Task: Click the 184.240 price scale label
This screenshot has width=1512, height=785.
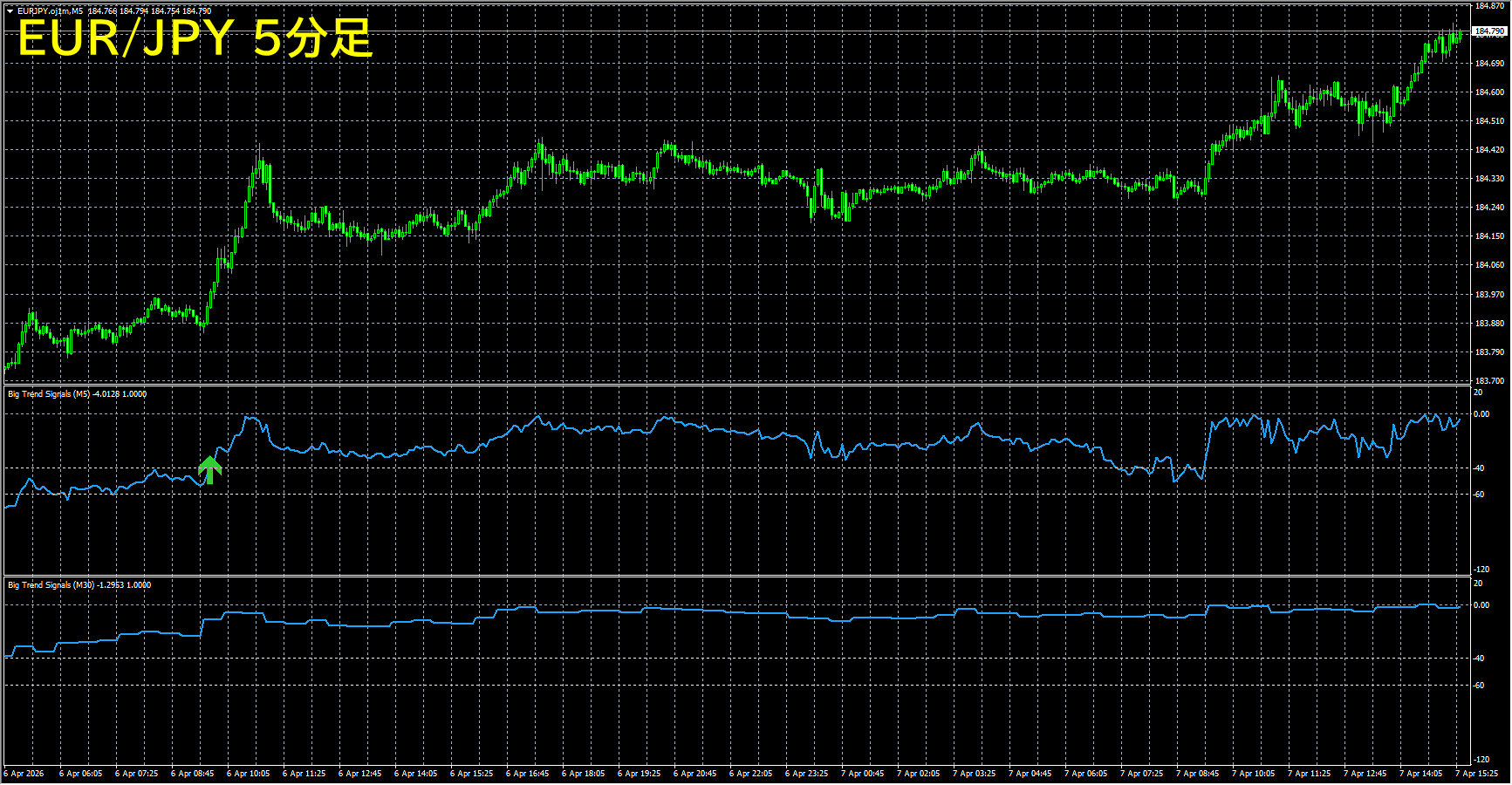Action: point(1489,208)
